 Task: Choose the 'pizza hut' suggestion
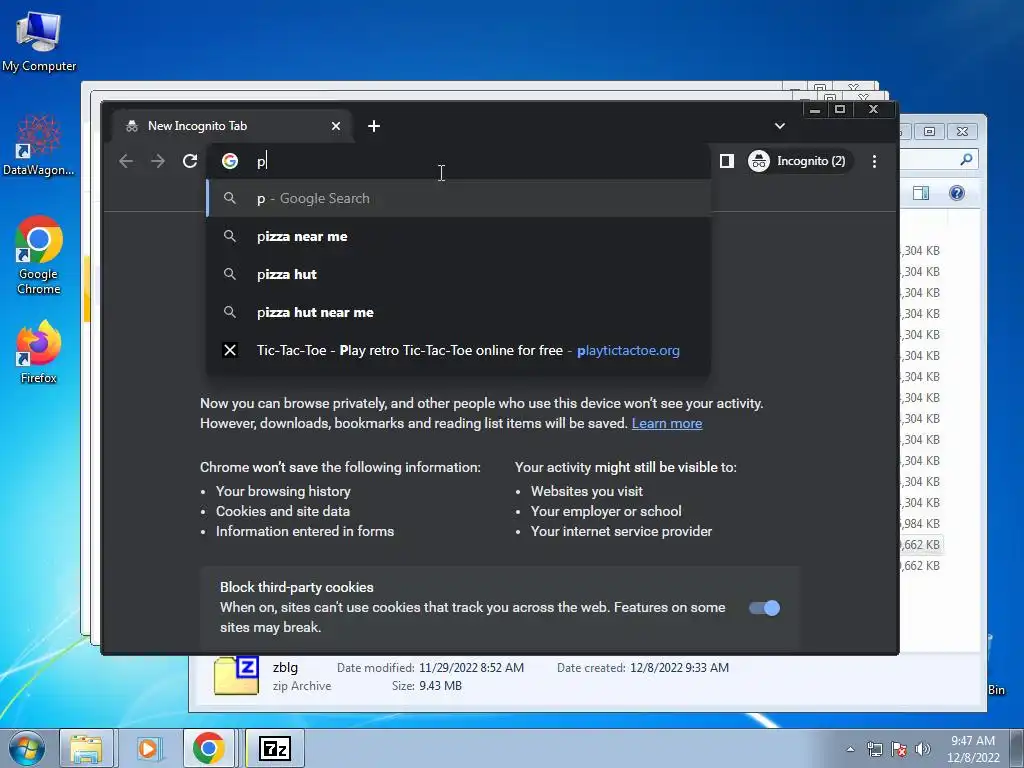[x=458, y=274]
